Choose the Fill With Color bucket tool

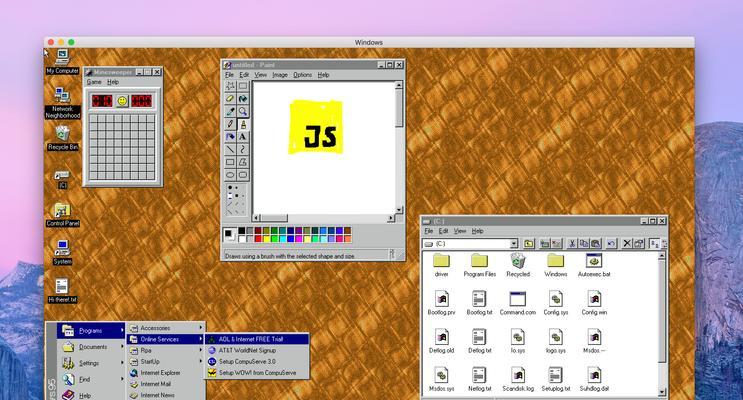[x=243, y=99]
